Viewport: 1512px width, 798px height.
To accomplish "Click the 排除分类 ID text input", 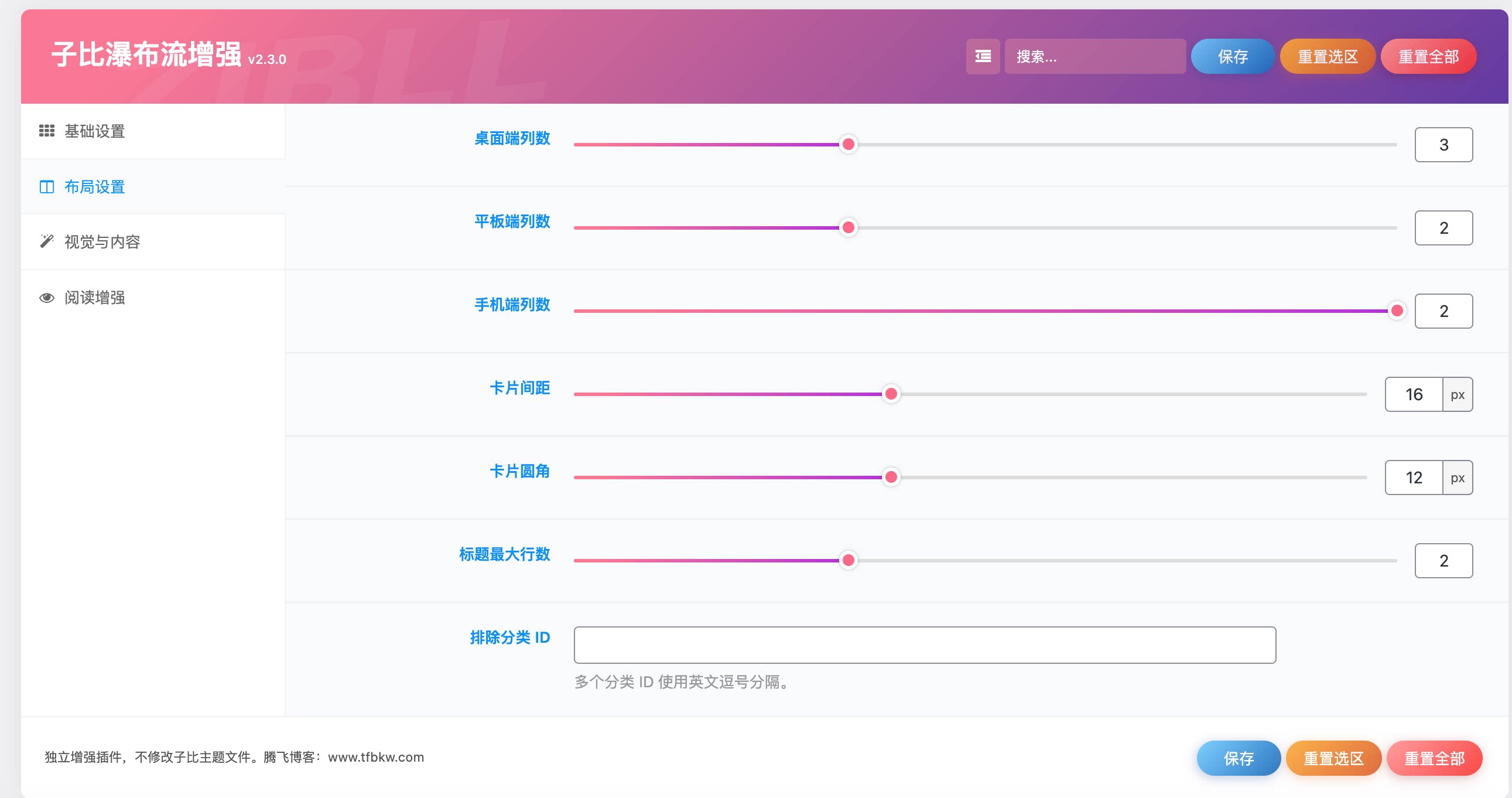I will [925, 644].
